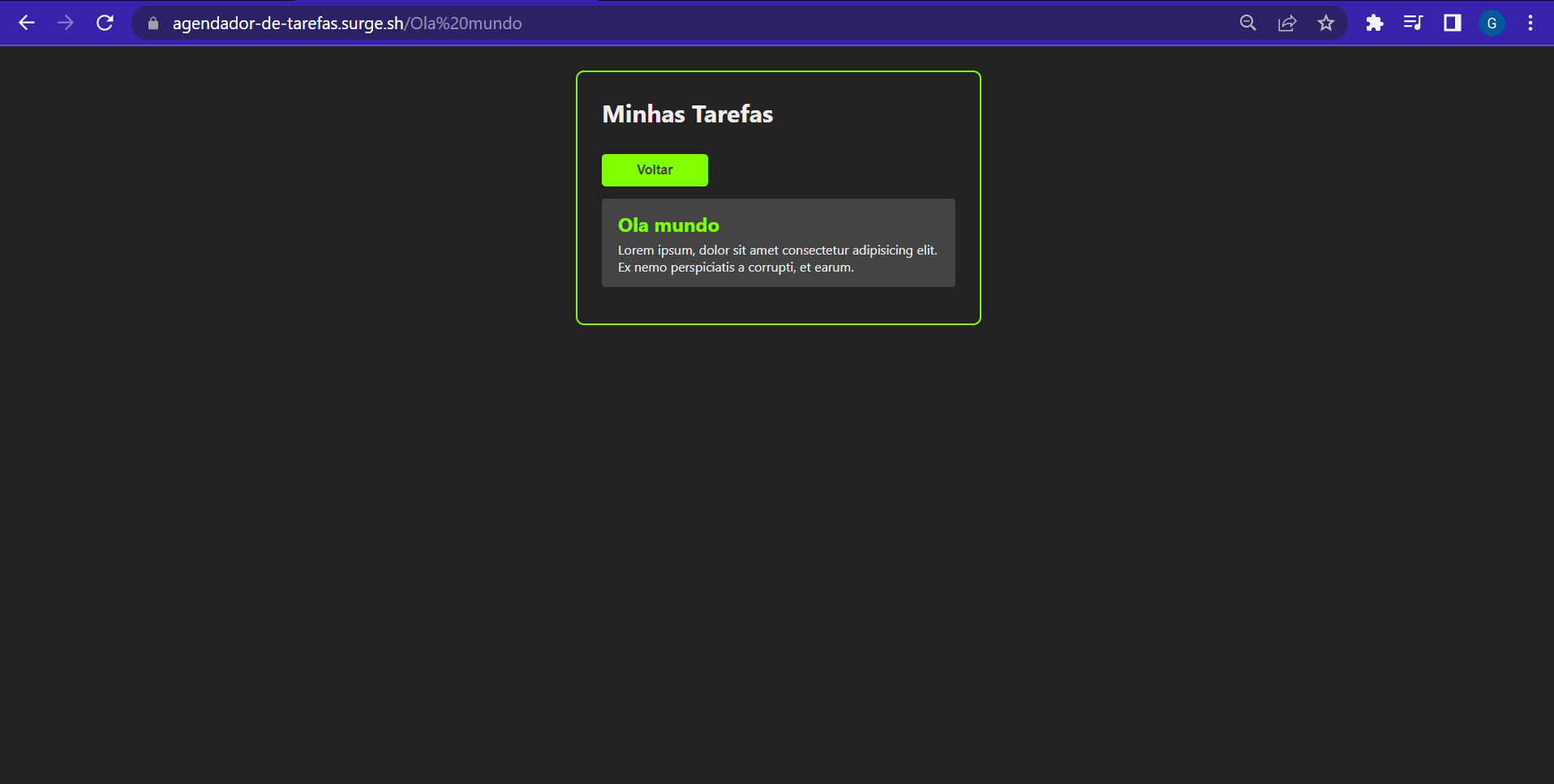The height and width of the screenshot is (784, 1554).
Task: Click the Lorem ipsum task description
Action: pos(778,259)
